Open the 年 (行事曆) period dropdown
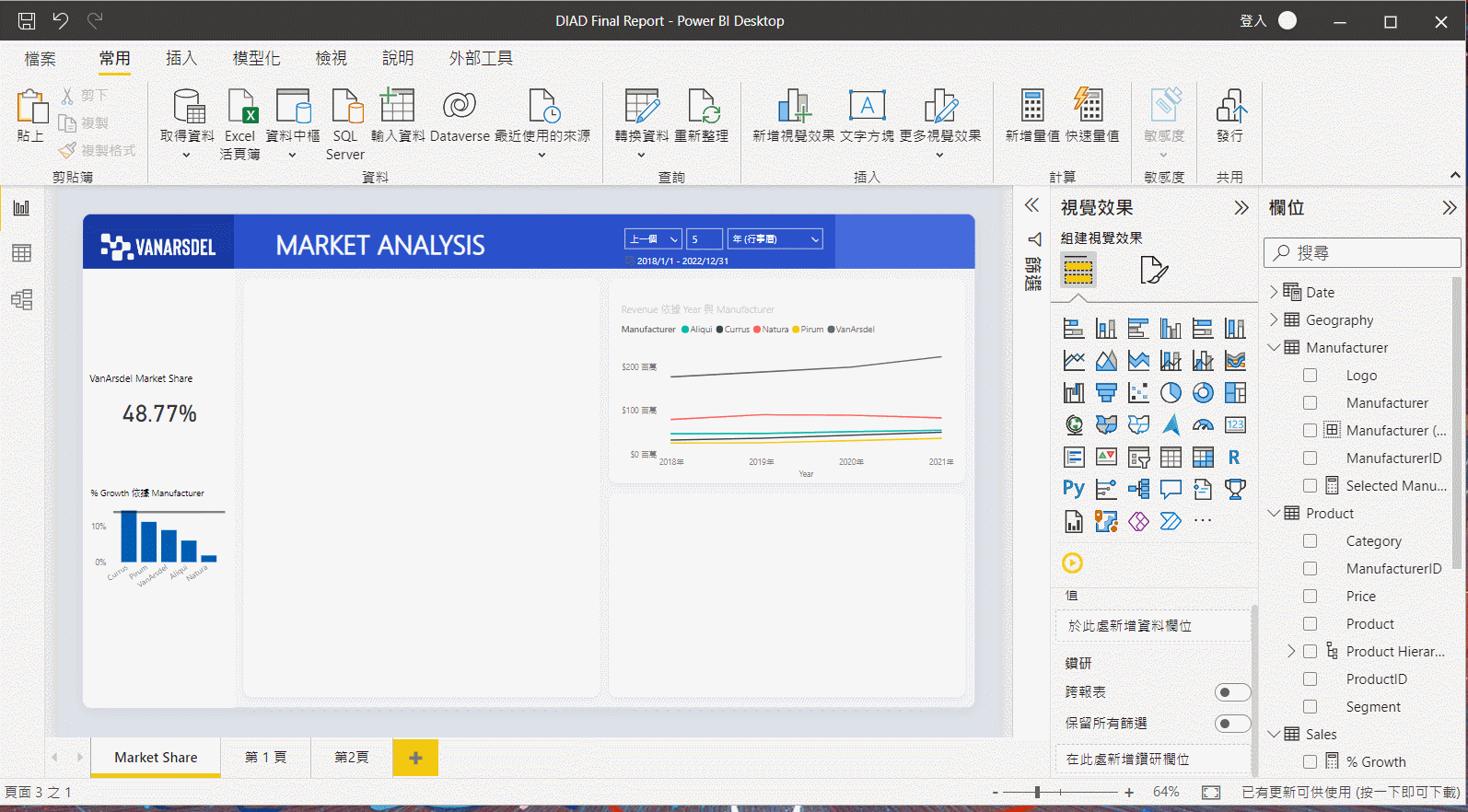The height and width of the screenshot is (812, 1468). click(x=775, y=239)
